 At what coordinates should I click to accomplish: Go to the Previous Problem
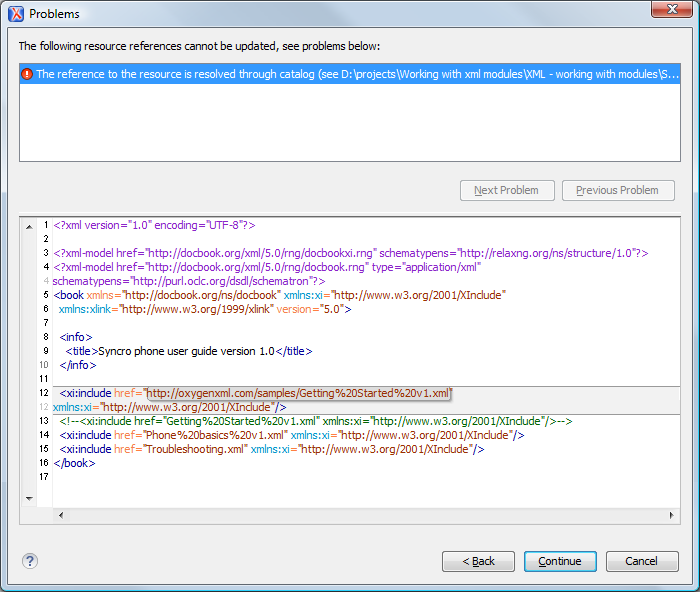(617, 190)
